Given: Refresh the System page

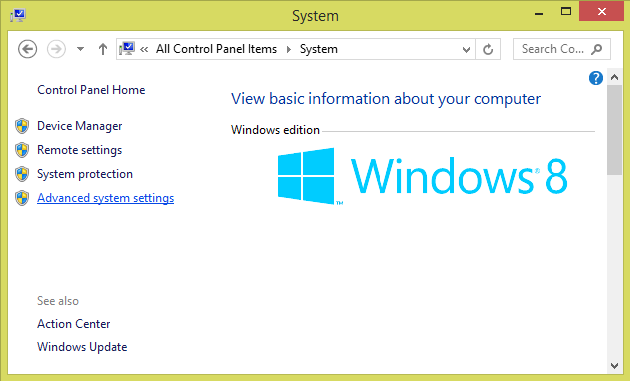Looking at the screenshot, I should (488, 49).
